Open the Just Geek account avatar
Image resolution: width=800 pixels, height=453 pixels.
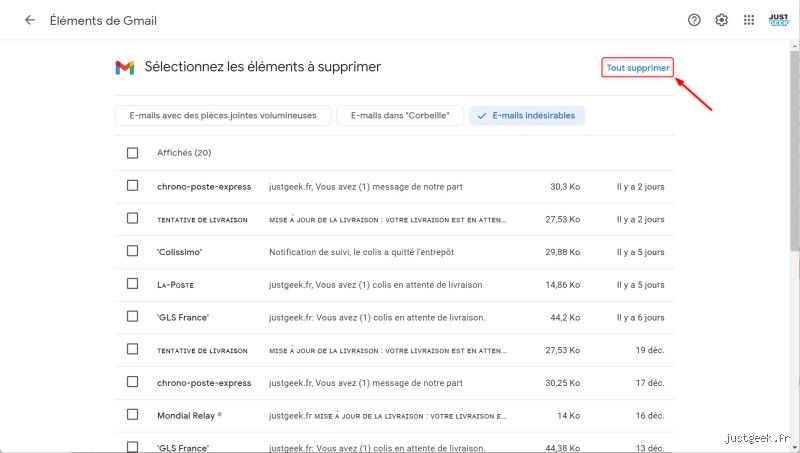pyautogui.click(x=779, y=20)
